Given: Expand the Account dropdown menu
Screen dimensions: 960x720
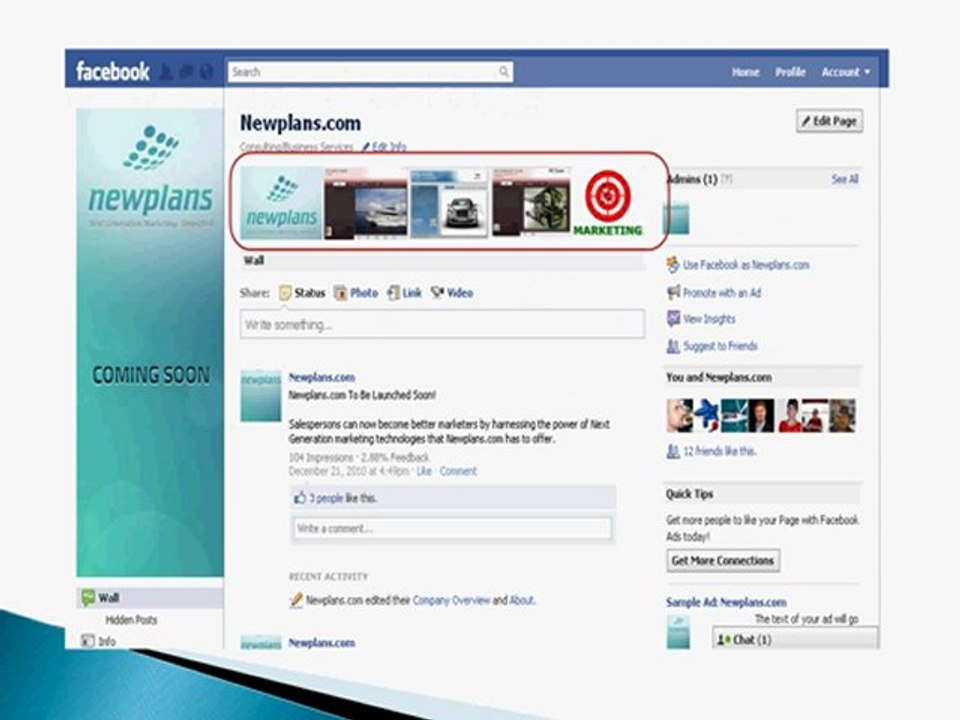Looking at the screenshot, I should (x=846, y=72).
